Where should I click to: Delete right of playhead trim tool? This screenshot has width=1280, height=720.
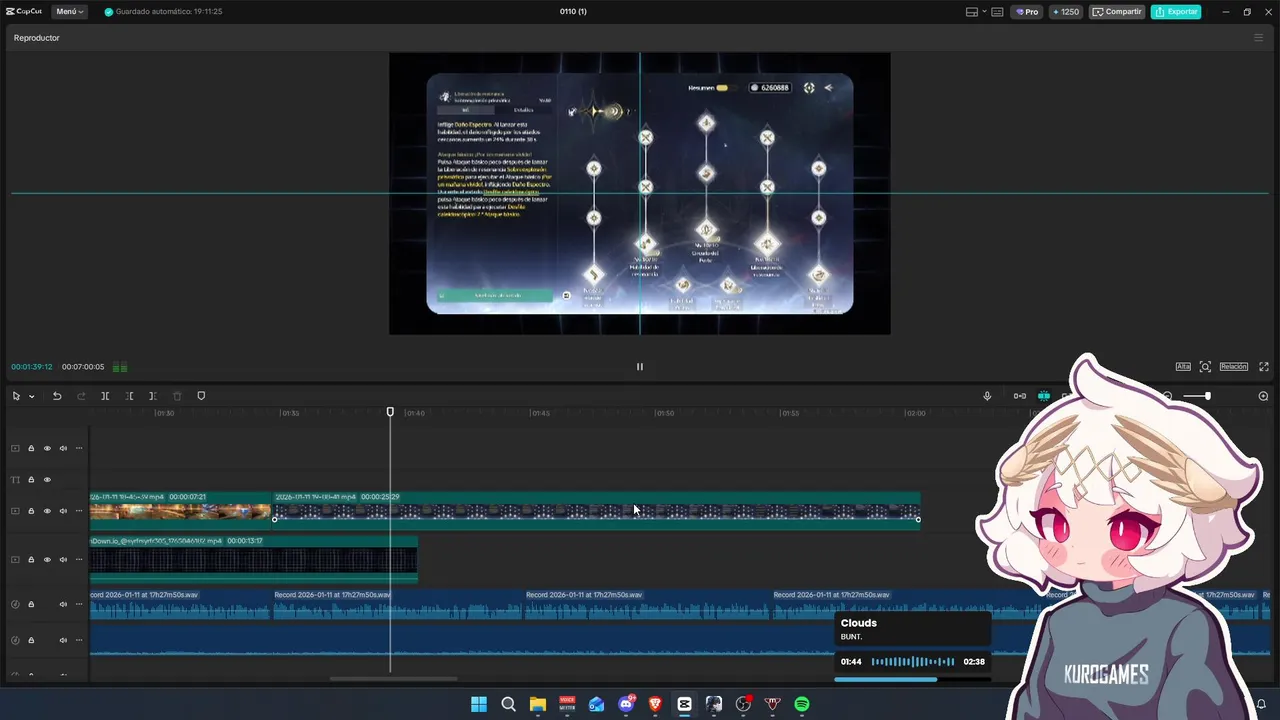pos(153,396)
